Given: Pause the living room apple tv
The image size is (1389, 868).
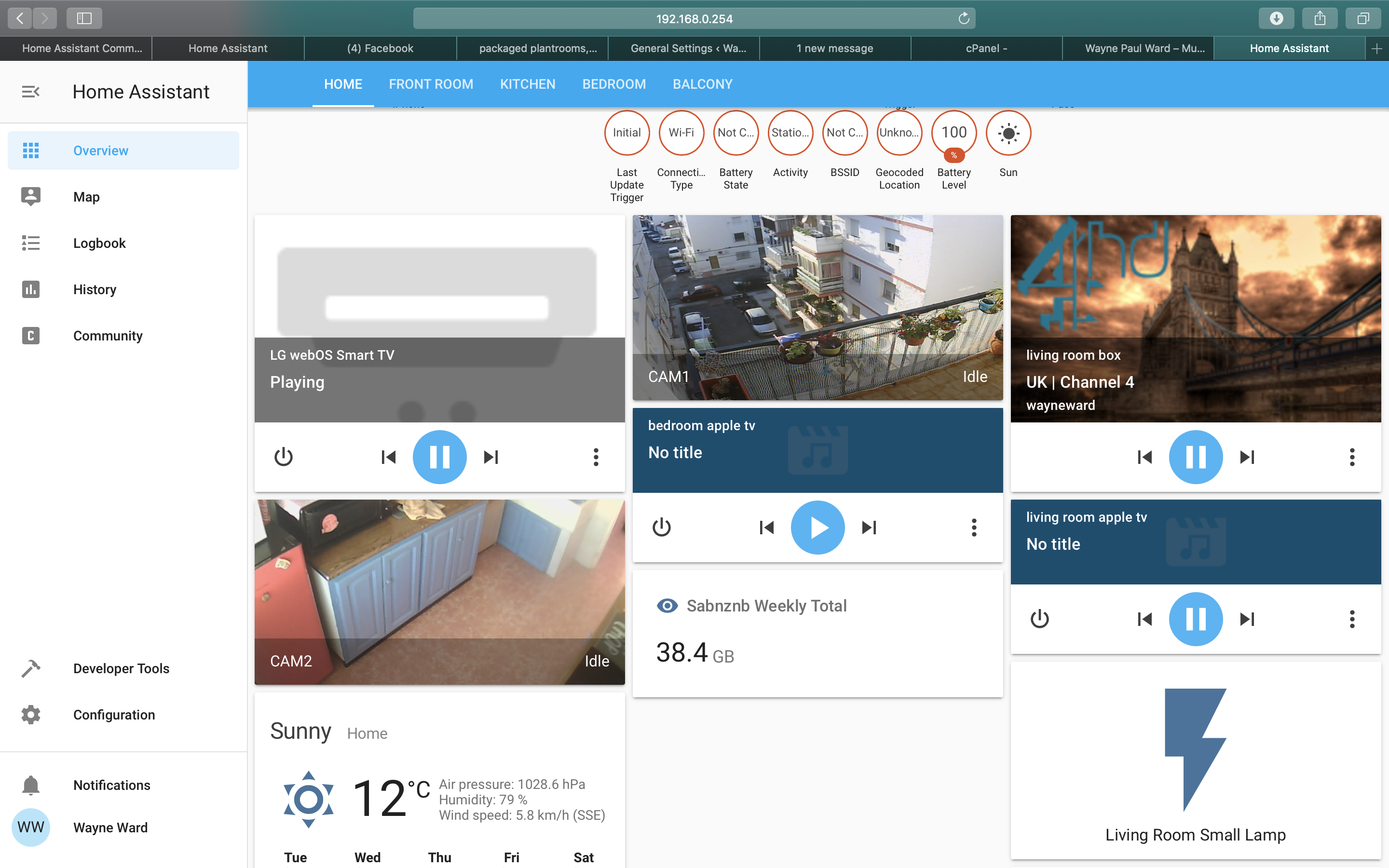Looking at the screenshot, I should [x=1196, y=619].
